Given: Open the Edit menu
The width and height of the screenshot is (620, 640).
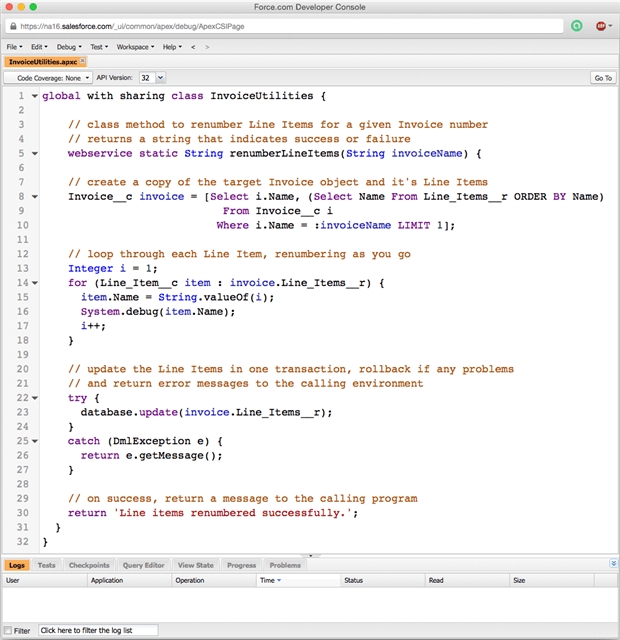Looking at the screenshot, I should coord(39,47).
